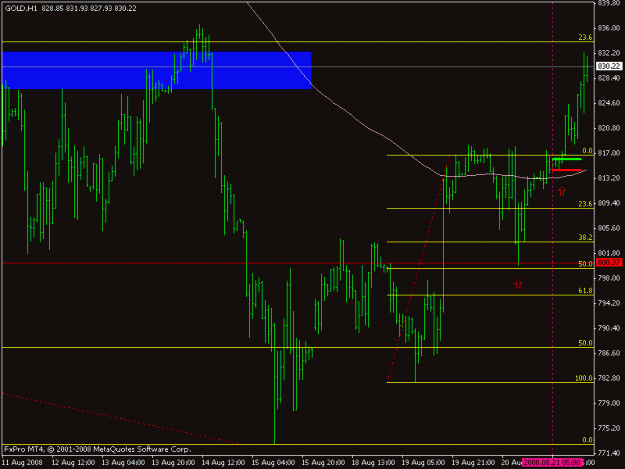Click the 786.60 price scale value
The height and width of the screenshot is (469, 625).
tap(609, 353)
